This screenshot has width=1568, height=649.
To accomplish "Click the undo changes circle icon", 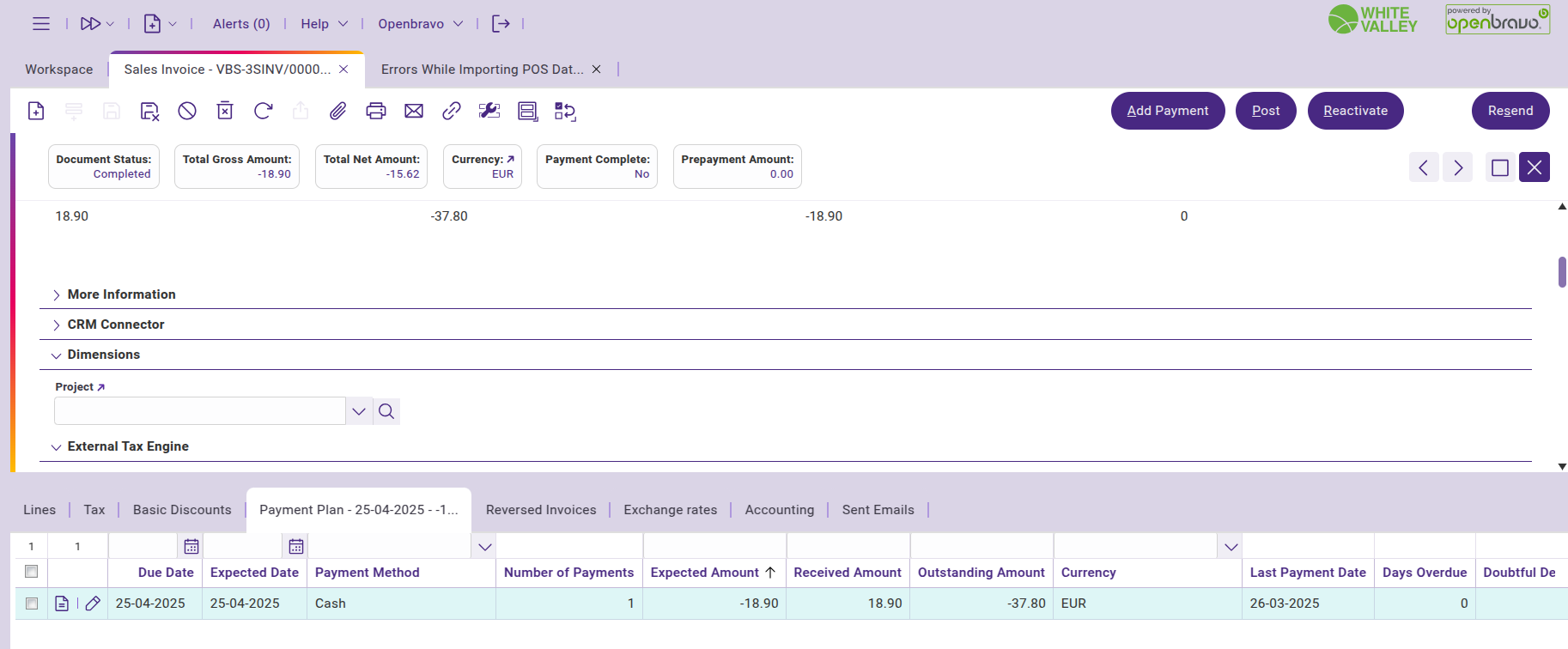I will (187, 111).
